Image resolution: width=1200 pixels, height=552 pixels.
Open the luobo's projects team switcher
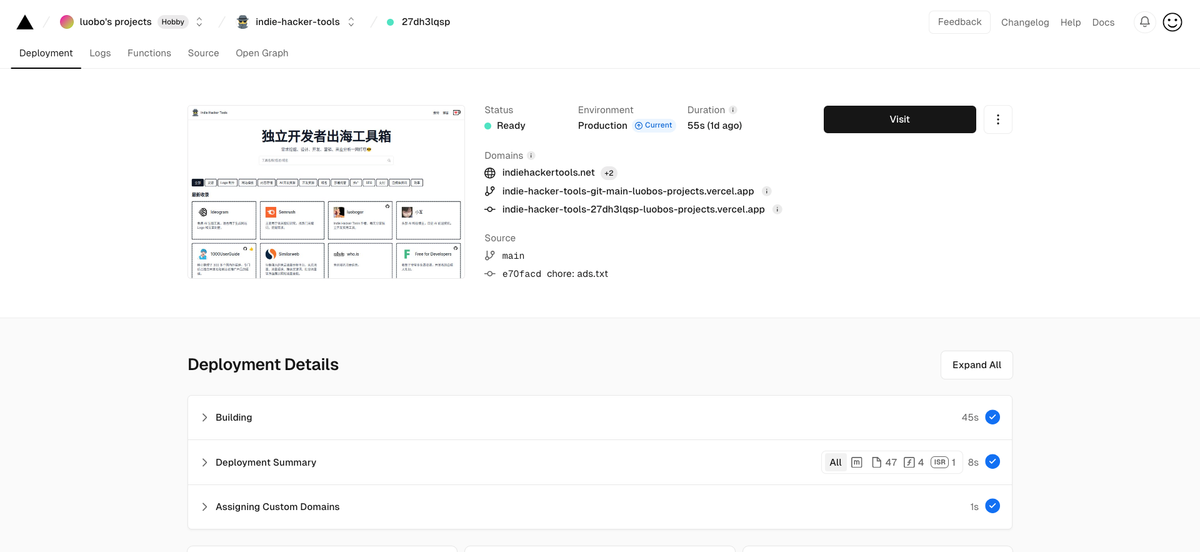[x=199, y=22]
